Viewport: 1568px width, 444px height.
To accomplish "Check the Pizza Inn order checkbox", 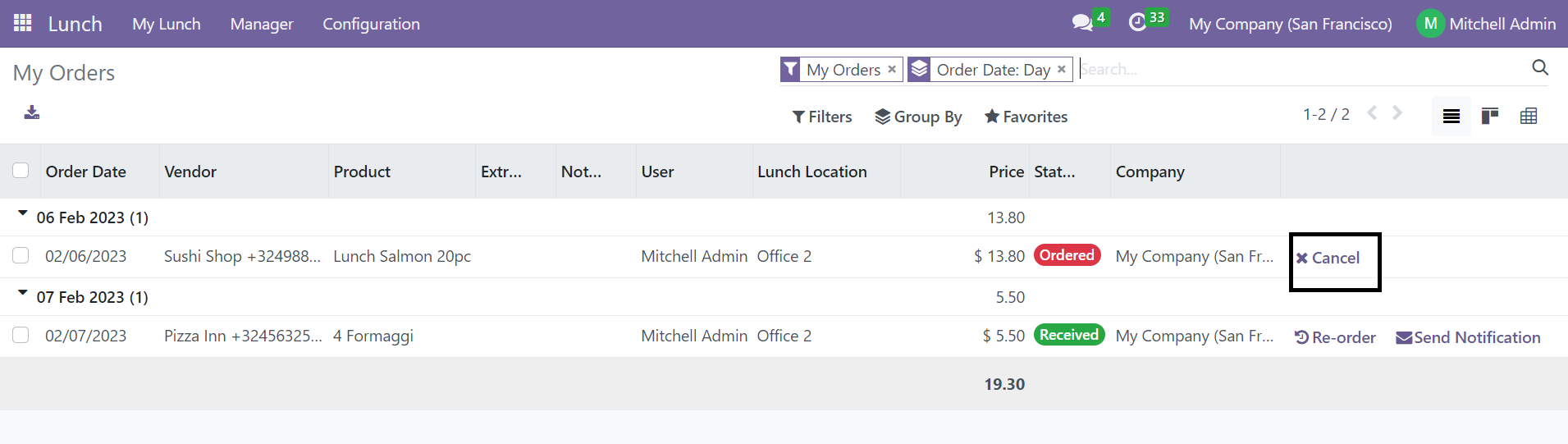I will pos(21,335).
